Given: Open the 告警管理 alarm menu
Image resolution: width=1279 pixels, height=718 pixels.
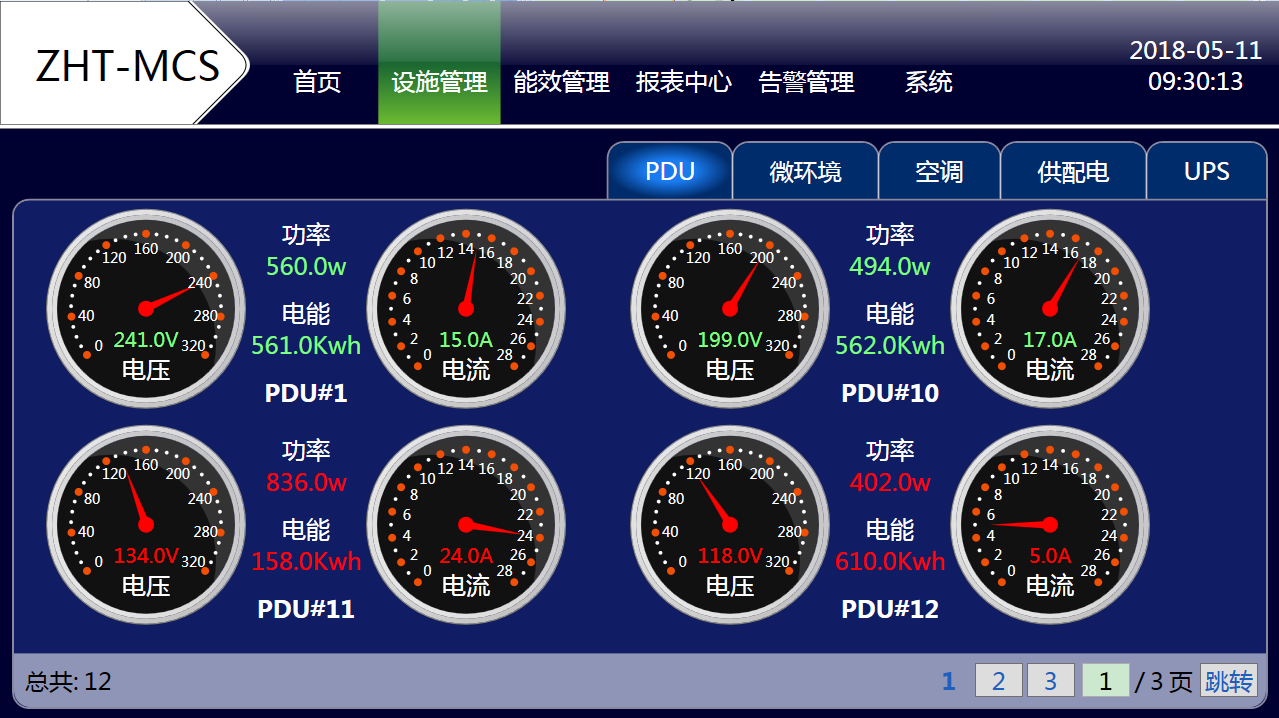Looking at the screenshot, I should (806, 83).
